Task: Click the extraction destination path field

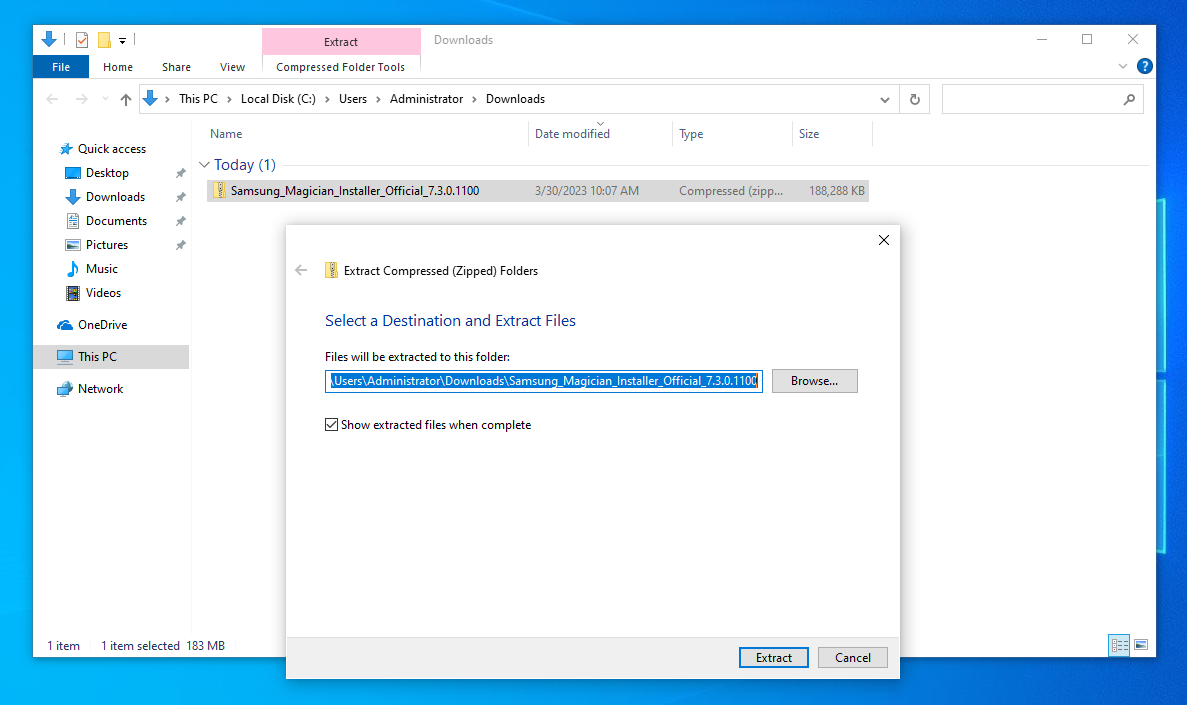Action: tap(543, 380)
